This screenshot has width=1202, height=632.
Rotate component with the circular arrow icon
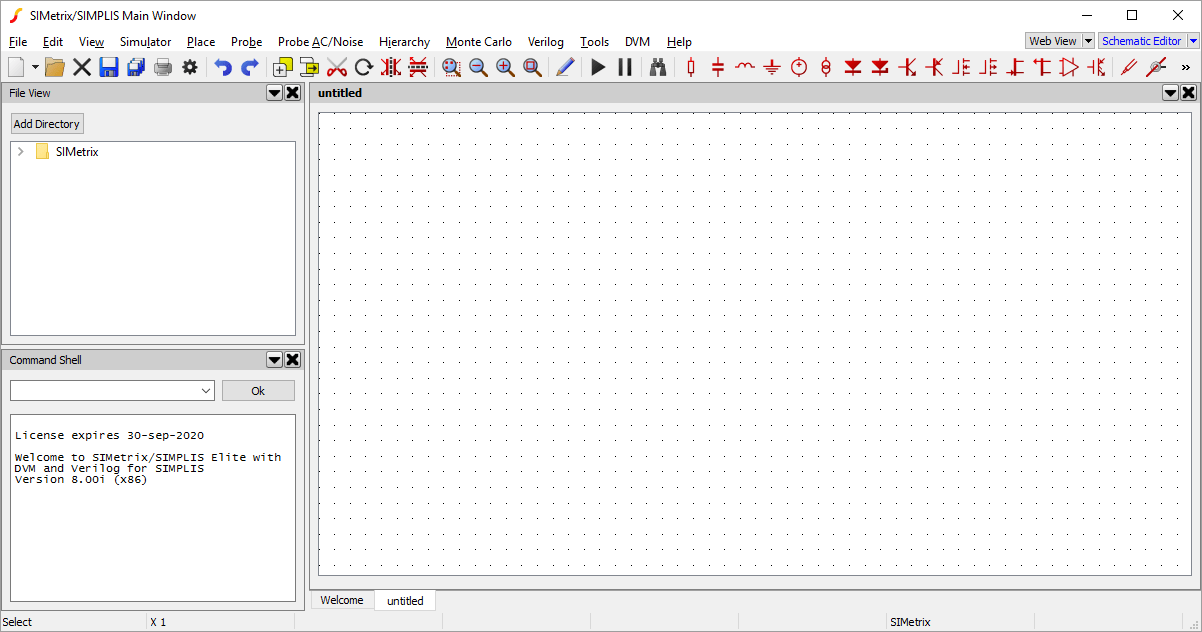pos(364,67)
